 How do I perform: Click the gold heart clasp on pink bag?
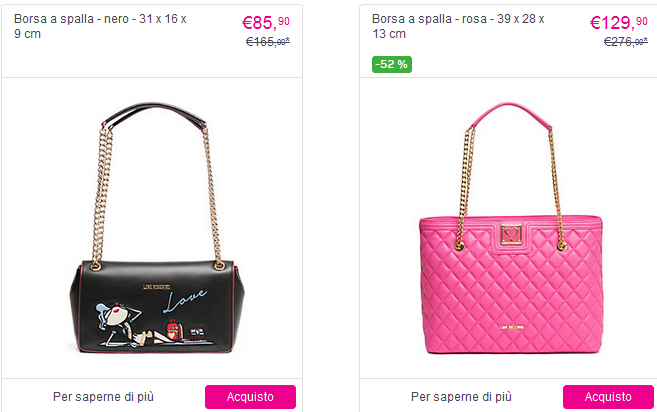(511, 233)
